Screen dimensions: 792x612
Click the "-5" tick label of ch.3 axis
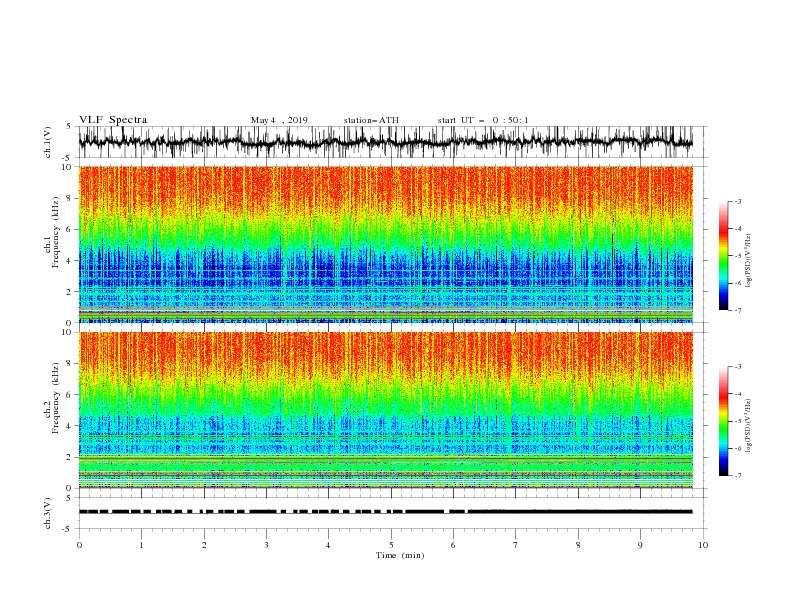[x=68, y=529]
